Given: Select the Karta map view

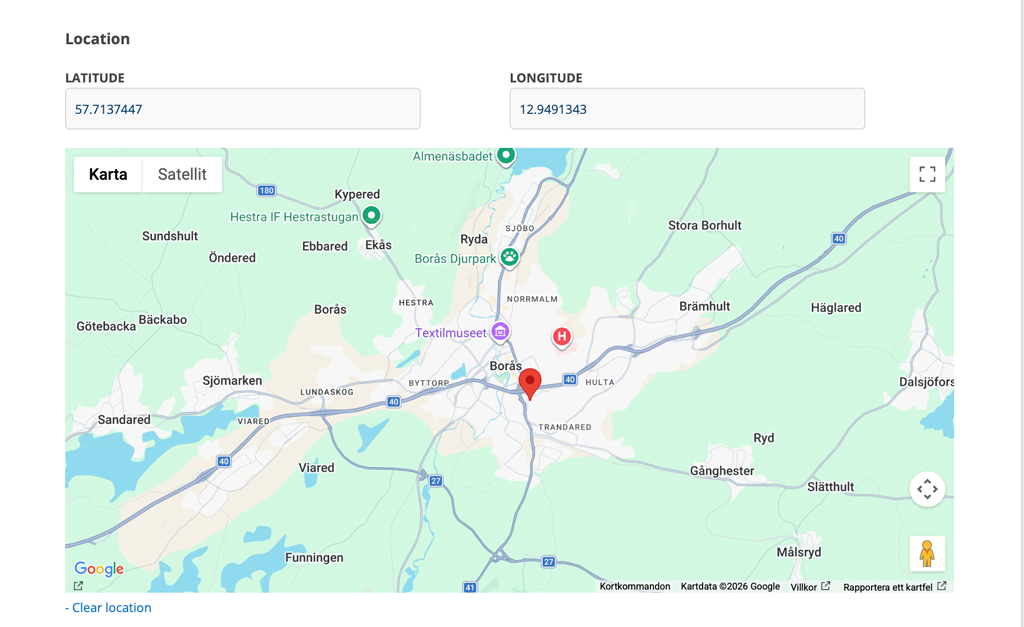Looking at the screenshot, I should click(x=108, y=174).
